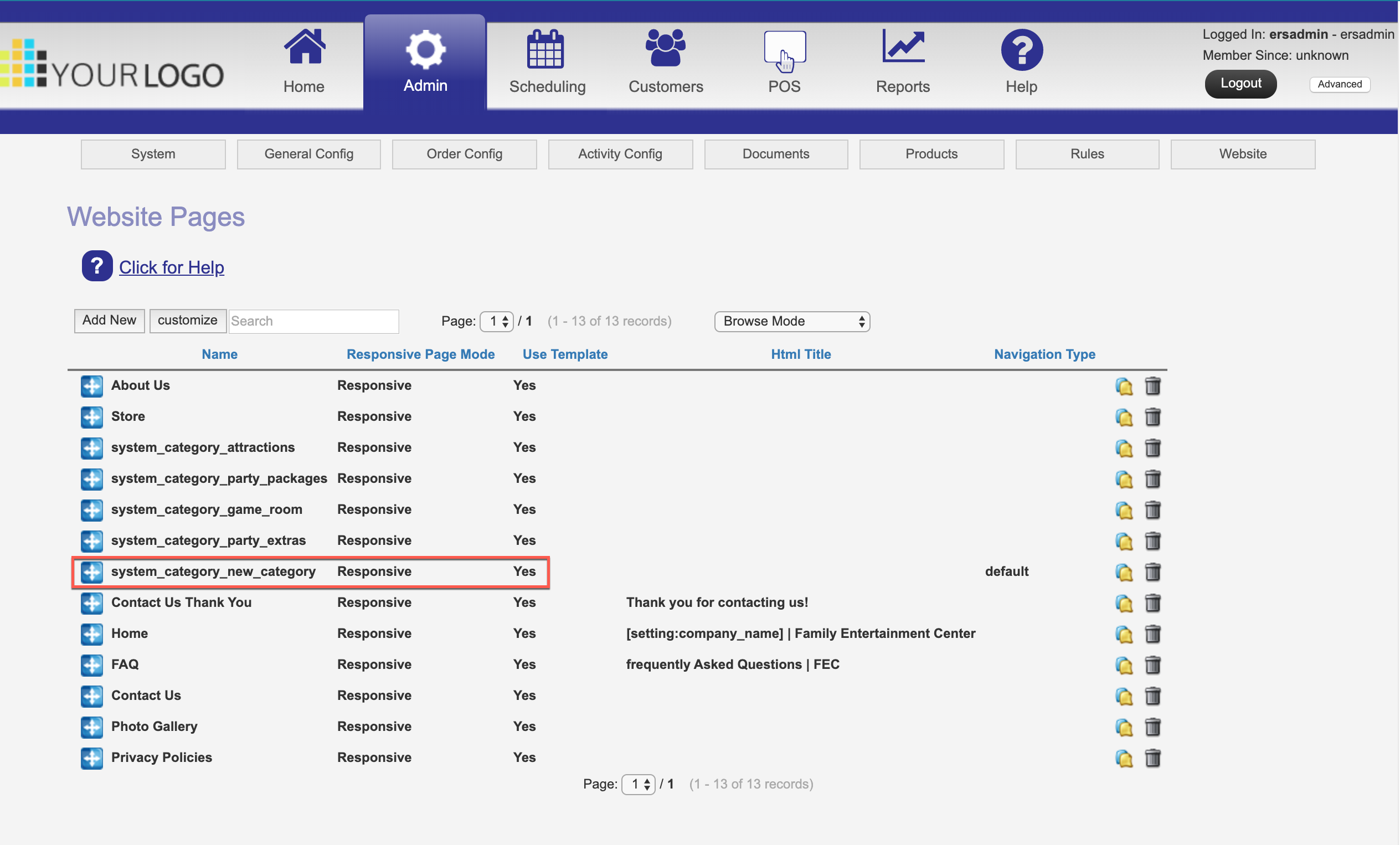
Task: Click the Advanced button
Action: coord(1340,84)
